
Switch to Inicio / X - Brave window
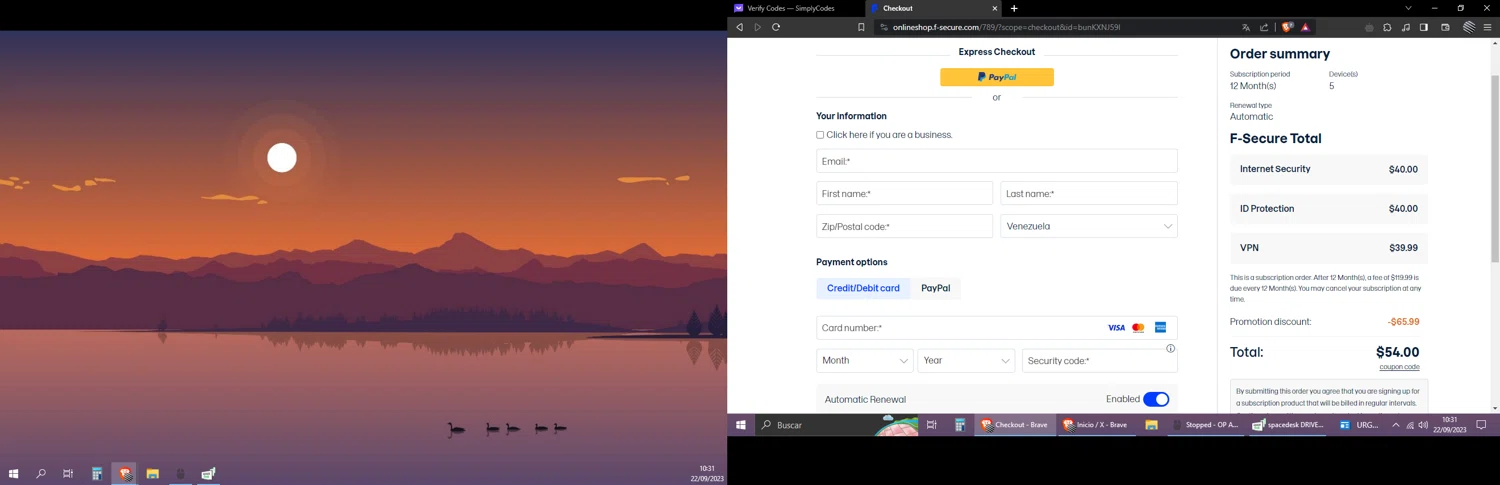1096,425
